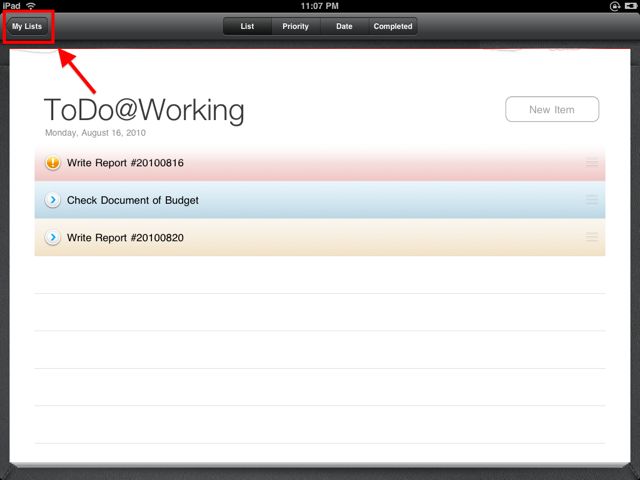Tap the rotation lock icon in status bar
Image resolution: width=640 pixels, height=480 pixels.
[x=615, y=6]
